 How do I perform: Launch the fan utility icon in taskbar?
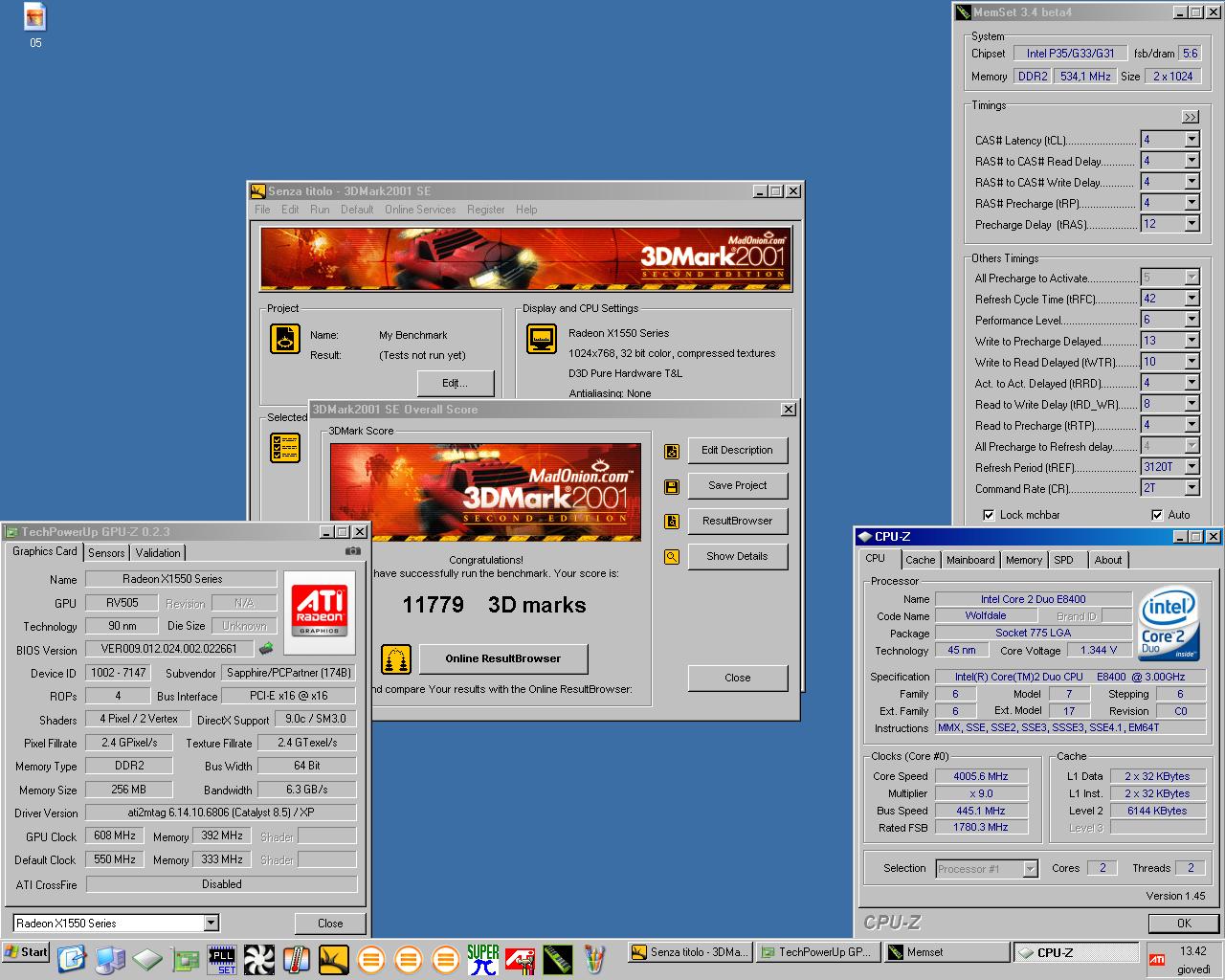(259, 959)
